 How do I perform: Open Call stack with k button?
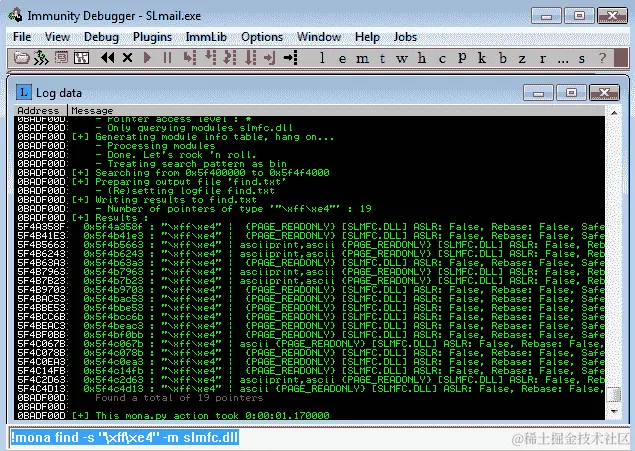tap(482, 58)
